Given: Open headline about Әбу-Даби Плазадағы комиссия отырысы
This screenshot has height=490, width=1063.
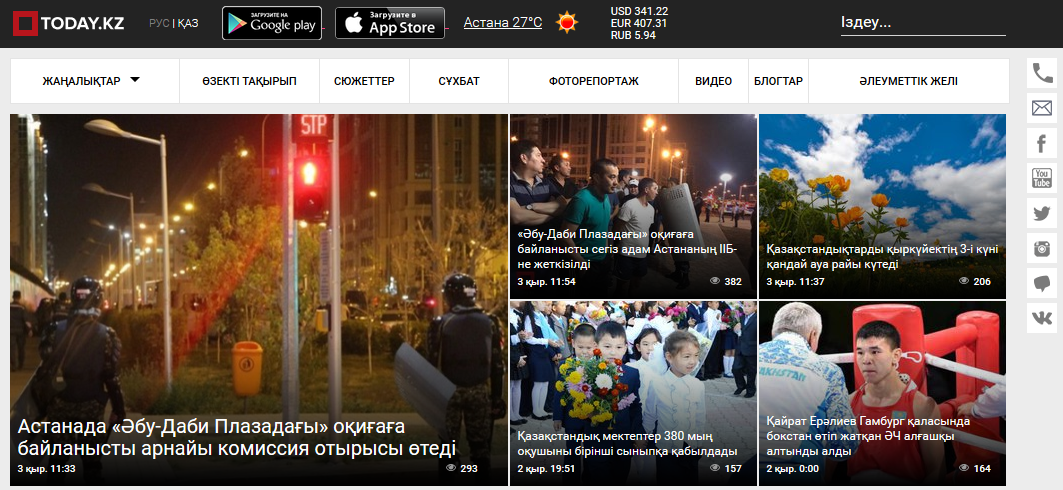Looking at the screenshot, I should [237, 438].
